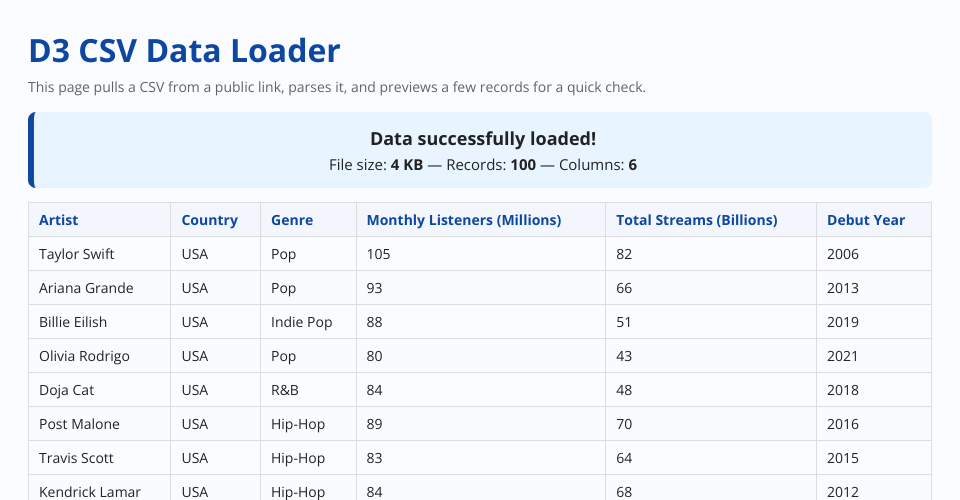Viewport: 960px width, 500px height.
Task: Click the D3 CSV Data Loader heading
Action: 184,50
